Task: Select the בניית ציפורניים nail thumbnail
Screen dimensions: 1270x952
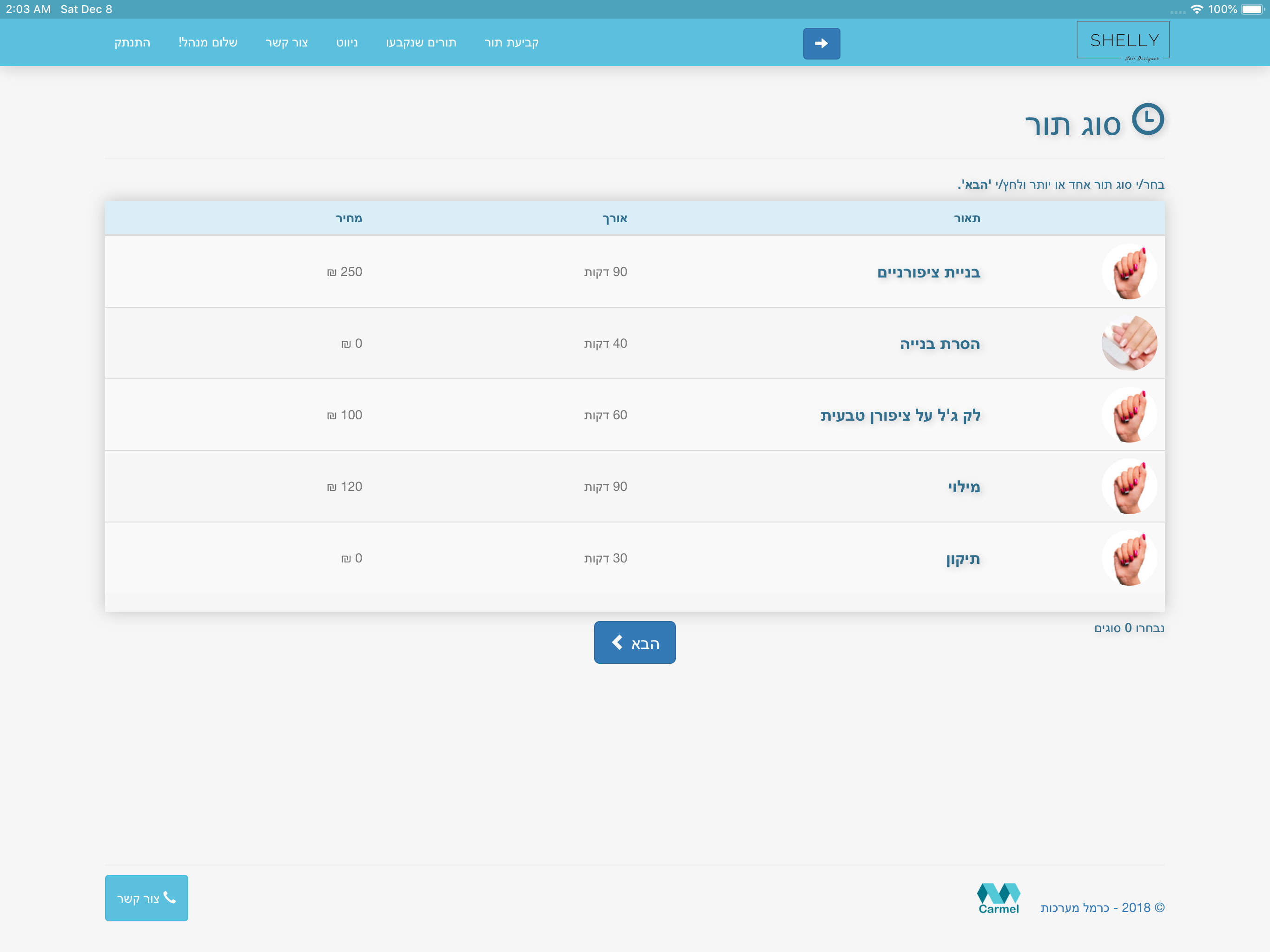Action: (x=1129, y=271)
